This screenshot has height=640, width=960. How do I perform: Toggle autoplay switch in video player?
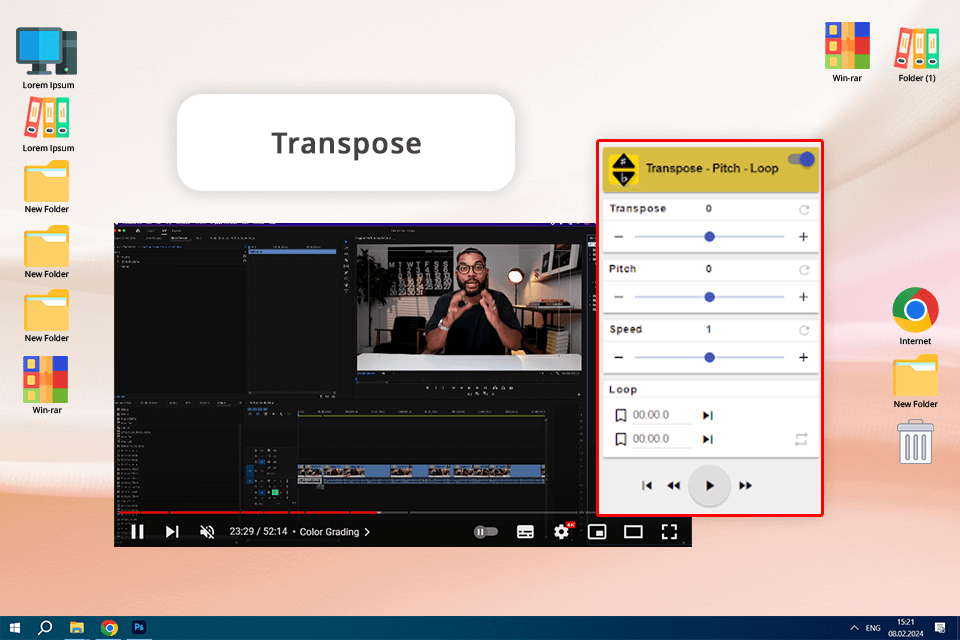coord(486,532)
